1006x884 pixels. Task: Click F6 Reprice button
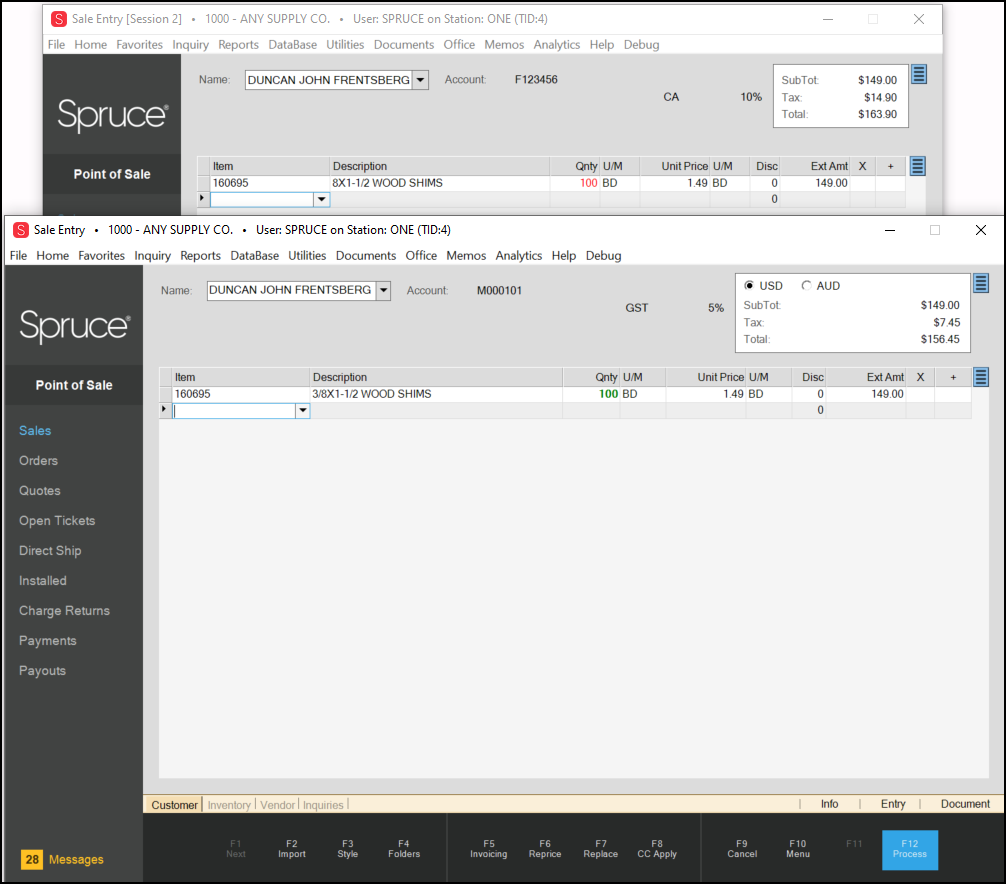pos(545,849)
